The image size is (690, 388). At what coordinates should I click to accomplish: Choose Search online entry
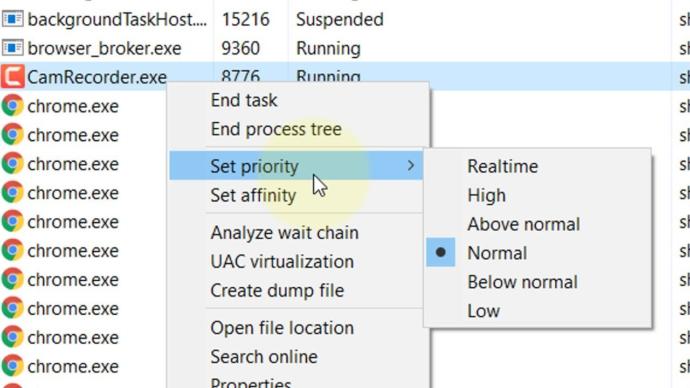pyautogui.click(x=264, y=357)
